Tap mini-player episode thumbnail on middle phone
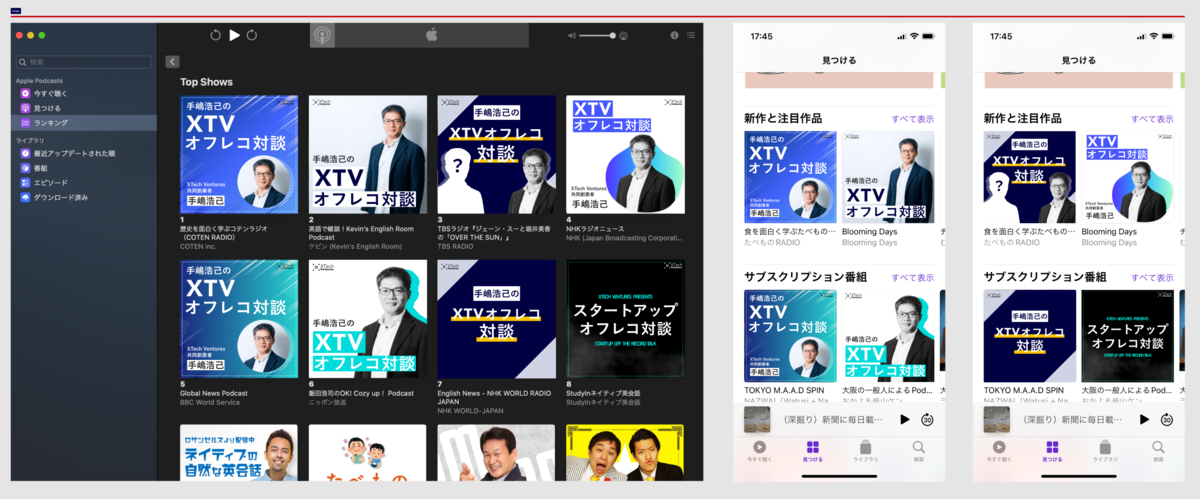This screenshot has width=1200, height=499. (756, 420)
